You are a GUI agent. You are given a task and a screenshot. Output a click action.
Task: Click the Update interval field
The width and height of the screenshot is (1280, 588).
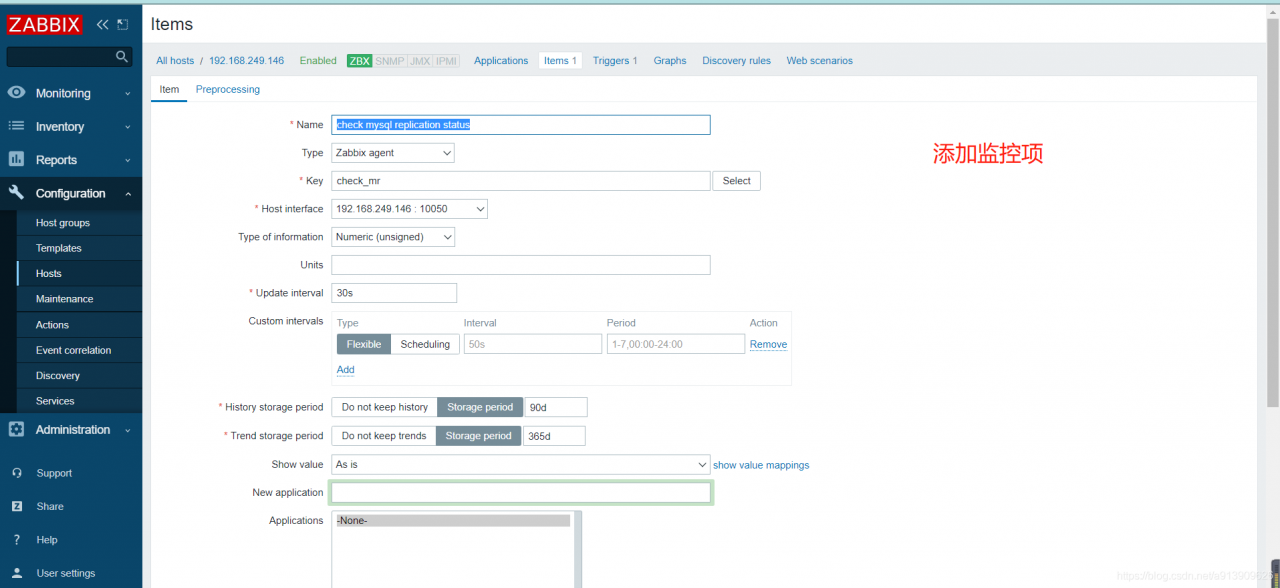click(394, 293)
